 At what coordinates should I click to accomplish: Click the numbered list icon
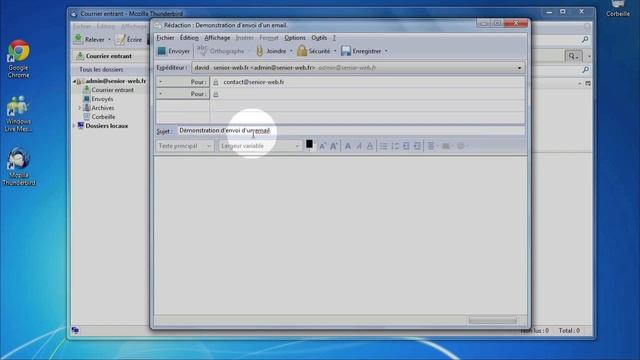point(395,146)
